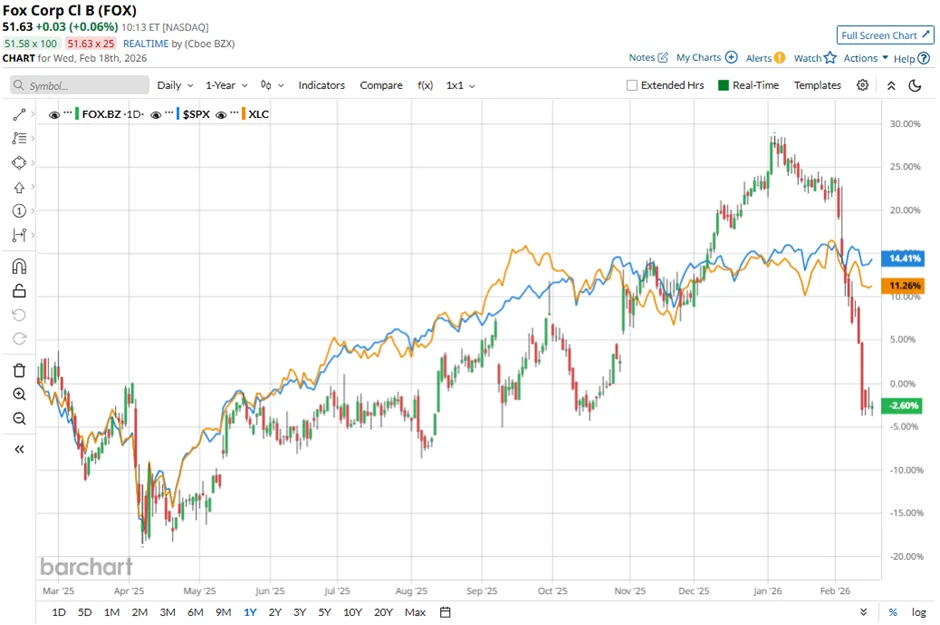The width and height of the screenshot is (940, 625).
Task: Toggle the Real-Time checkbox
Action: (x=724, y=85)
